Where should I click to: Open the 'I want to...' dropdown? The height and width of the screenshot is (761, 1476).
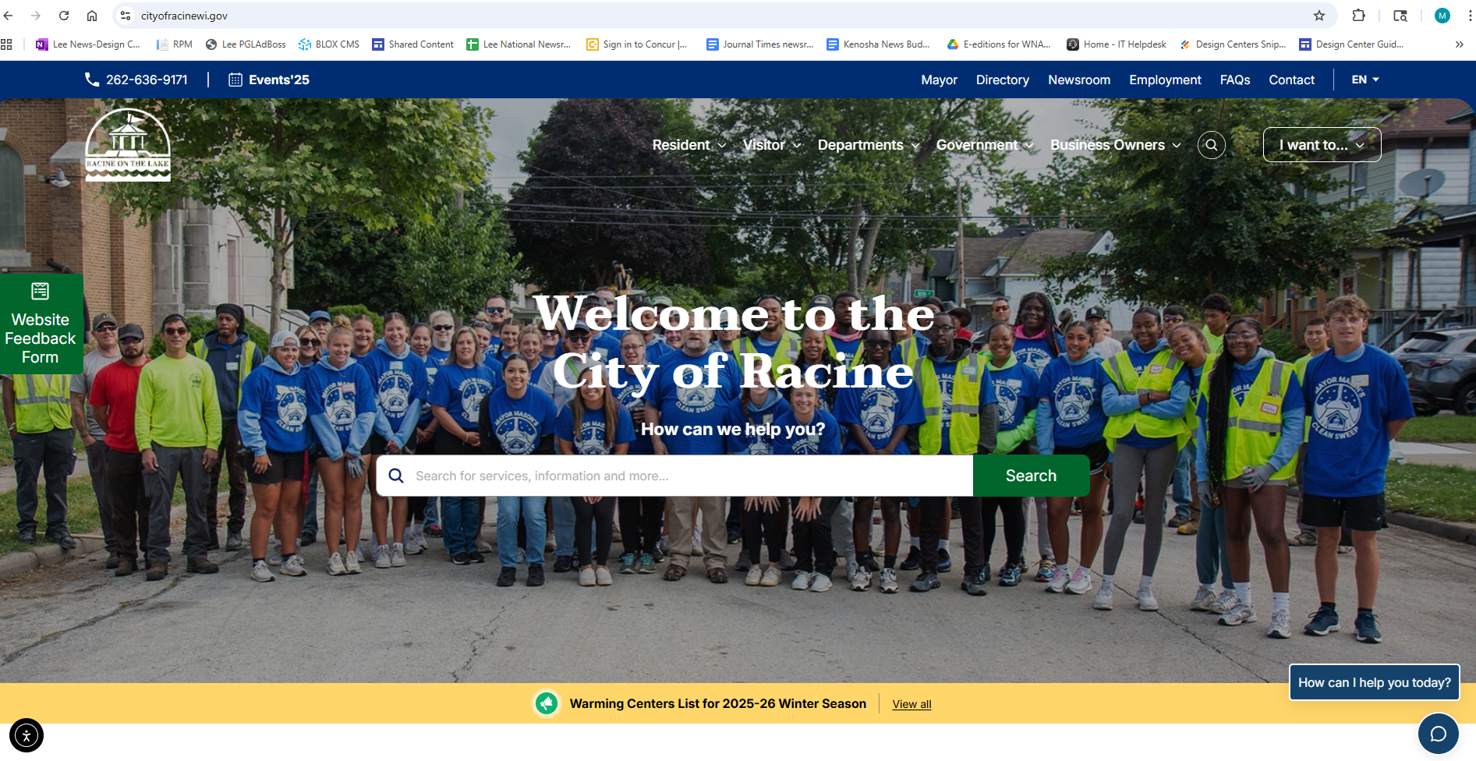tap(1321, 145)
